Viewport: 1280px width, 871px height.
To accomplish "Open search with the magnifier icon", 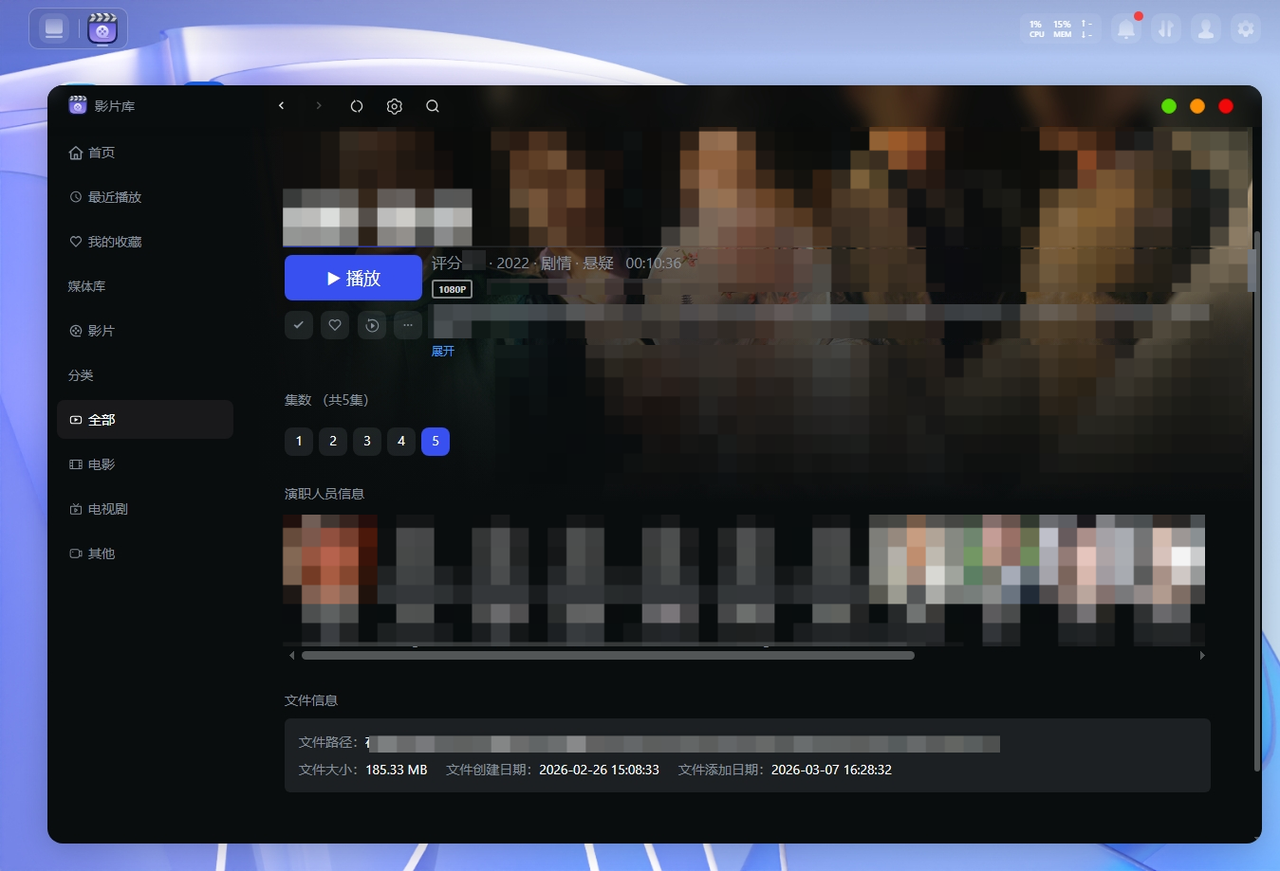I will pos(432,106).
